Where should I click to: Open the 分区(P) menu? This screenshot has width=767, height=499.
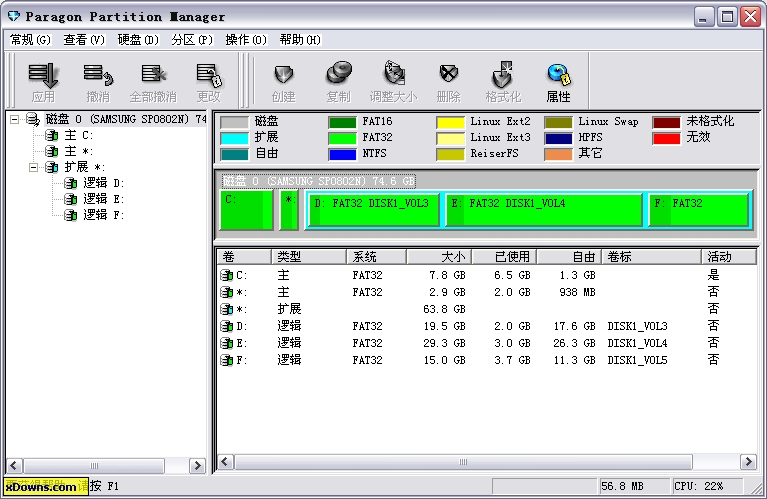click(x=192, y=40)
